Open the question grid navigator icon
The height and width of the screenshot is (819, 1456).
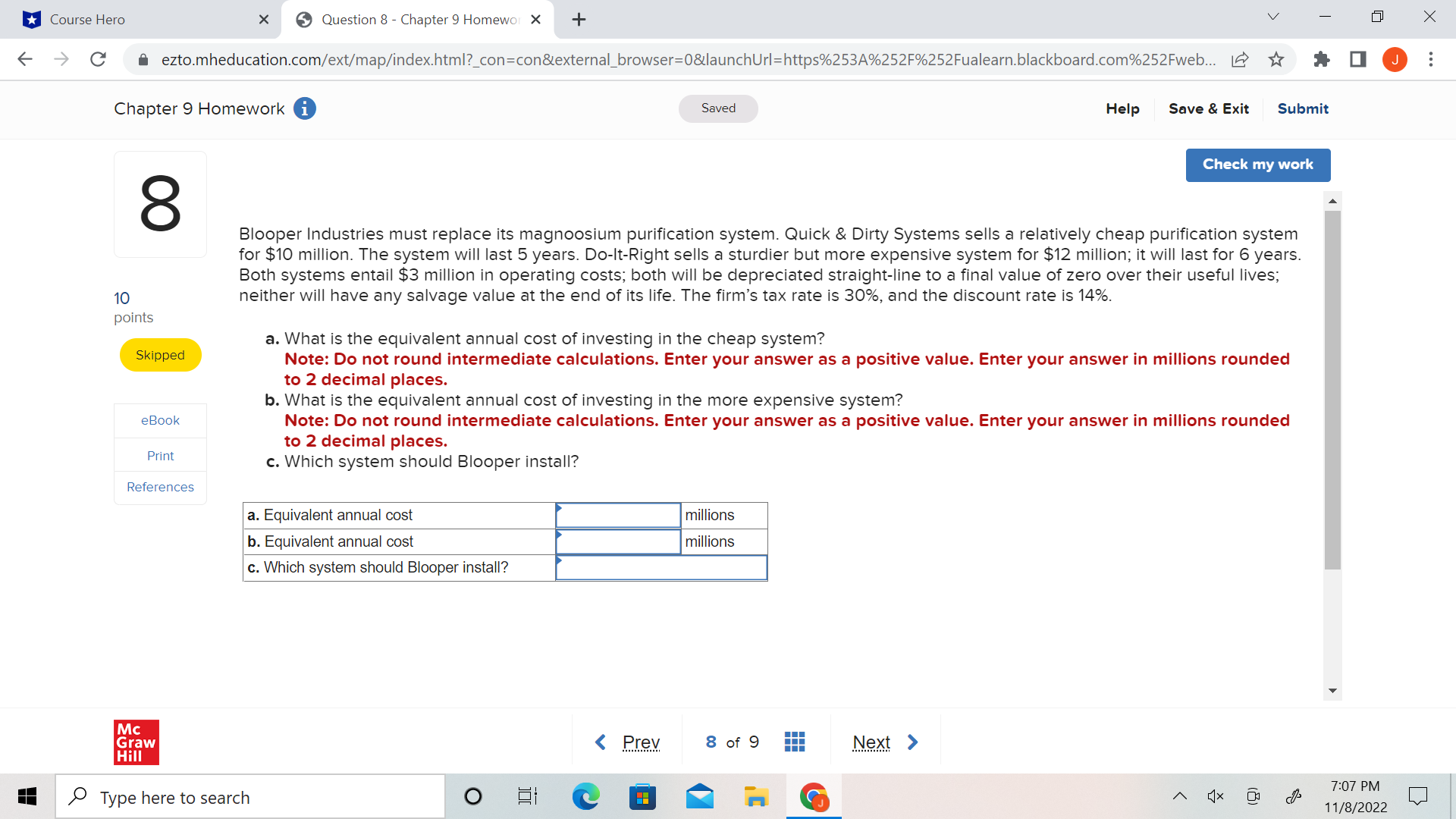tap(794, 742)
